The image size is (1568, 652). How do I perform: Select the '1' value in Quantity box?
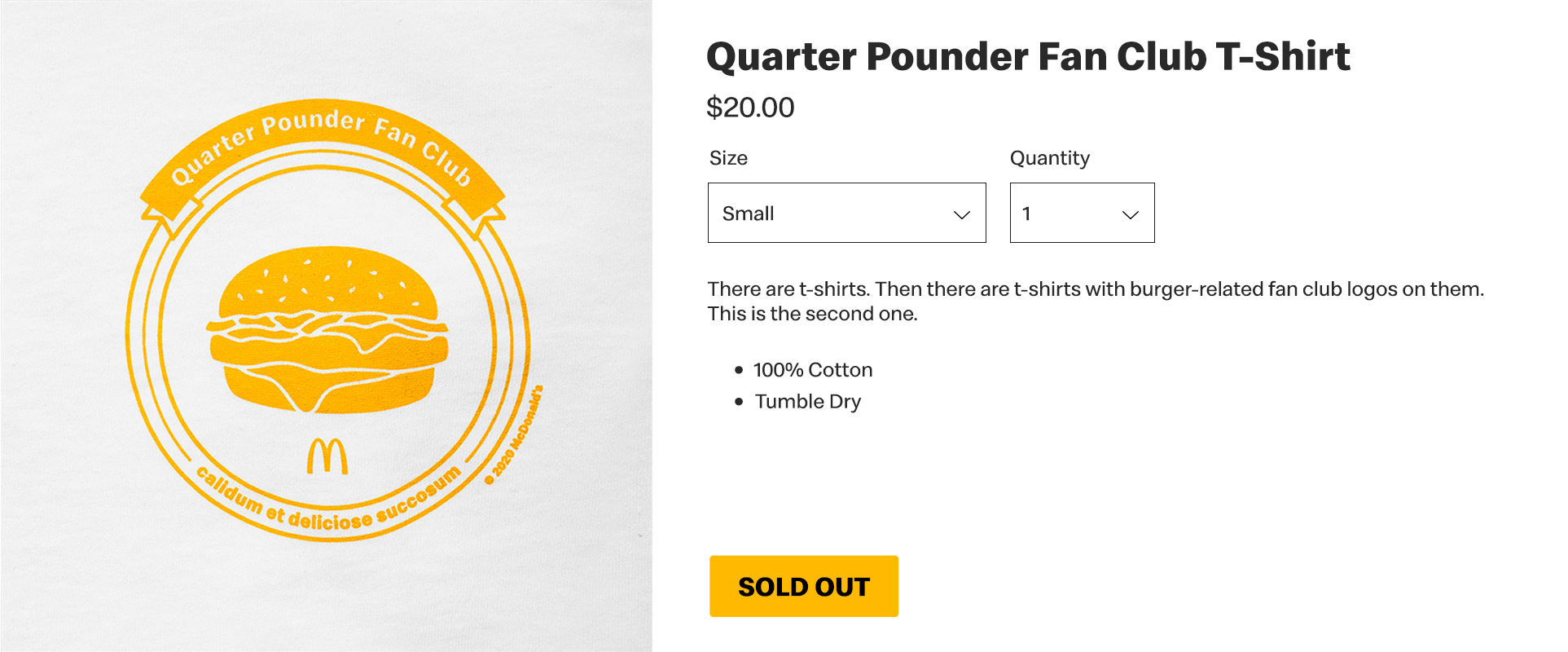[1026, 214]
